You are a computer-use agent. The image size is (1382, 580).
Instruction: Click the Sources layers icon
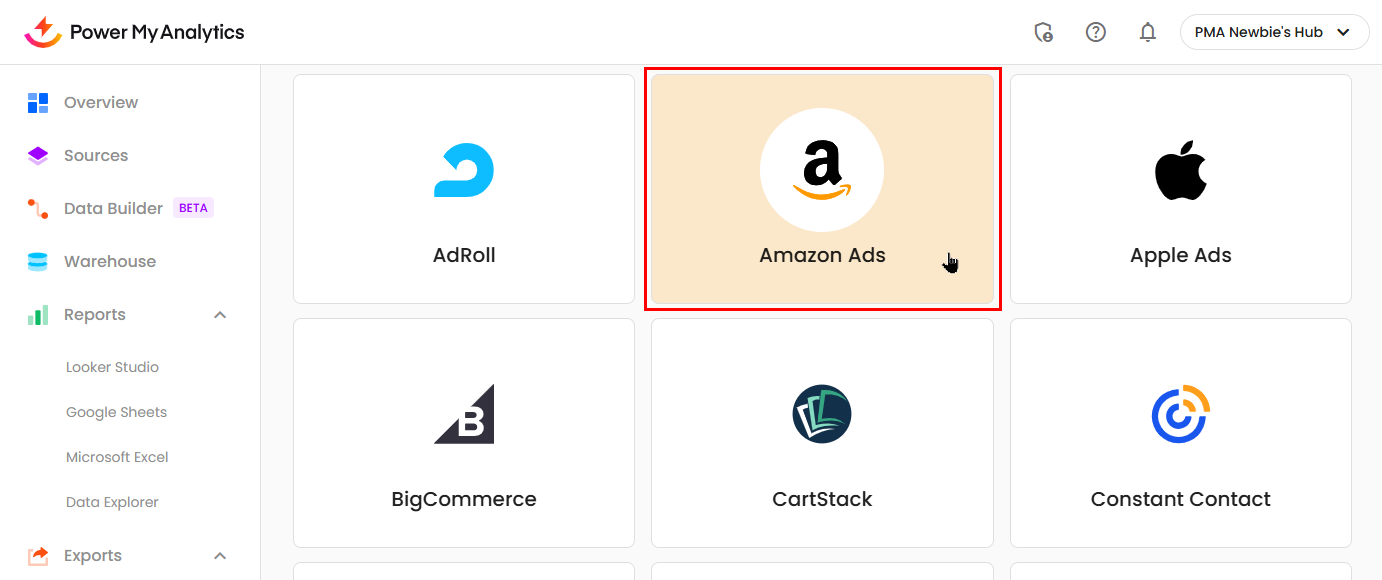[x=38, y=155]
